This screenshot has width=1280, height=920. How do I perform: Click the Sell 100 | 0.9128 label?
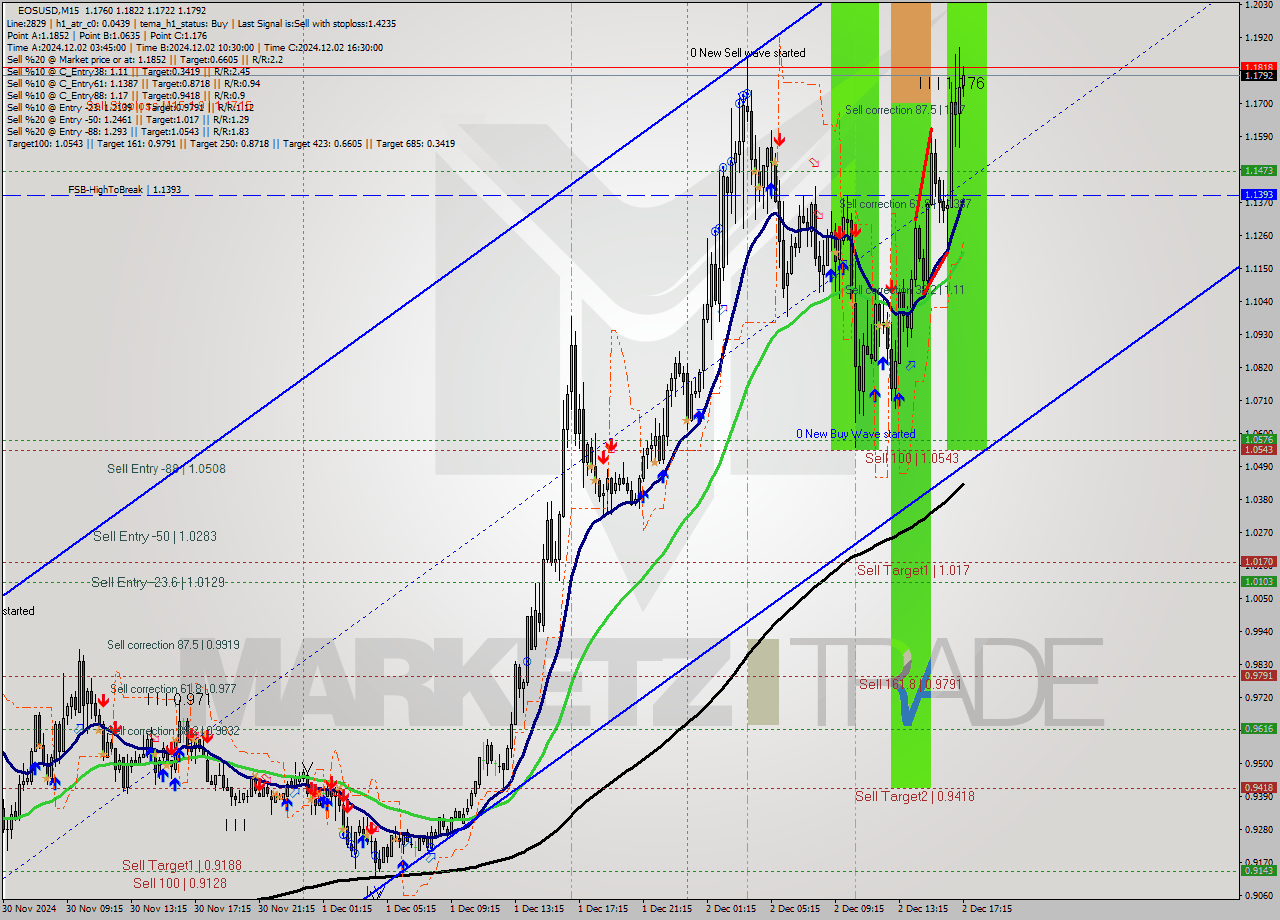tap(180, 883)
